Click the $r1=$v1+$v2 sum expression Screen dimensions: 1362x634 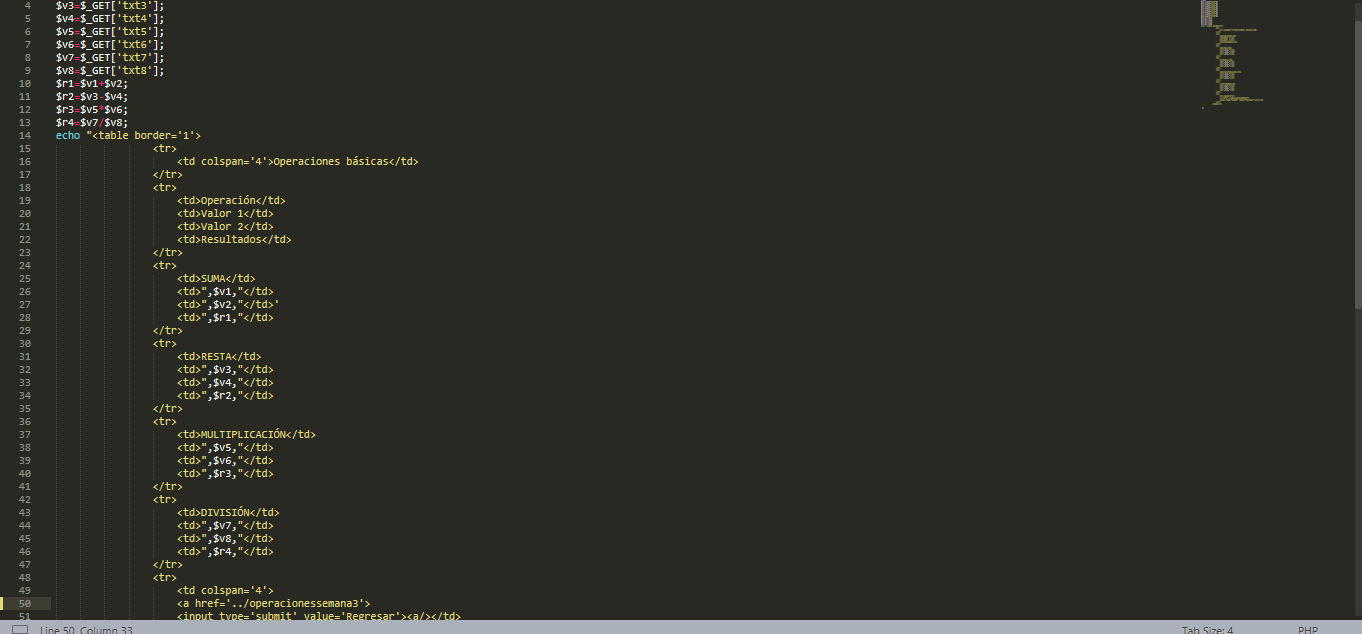pos(92,83)
